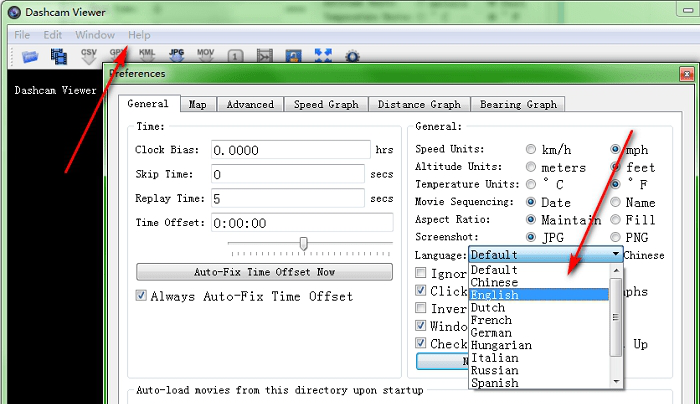Set movie sequencing to Date
The width and height of the screenshot is (700, 420).
pyautogui.click(x=530, y=202)
